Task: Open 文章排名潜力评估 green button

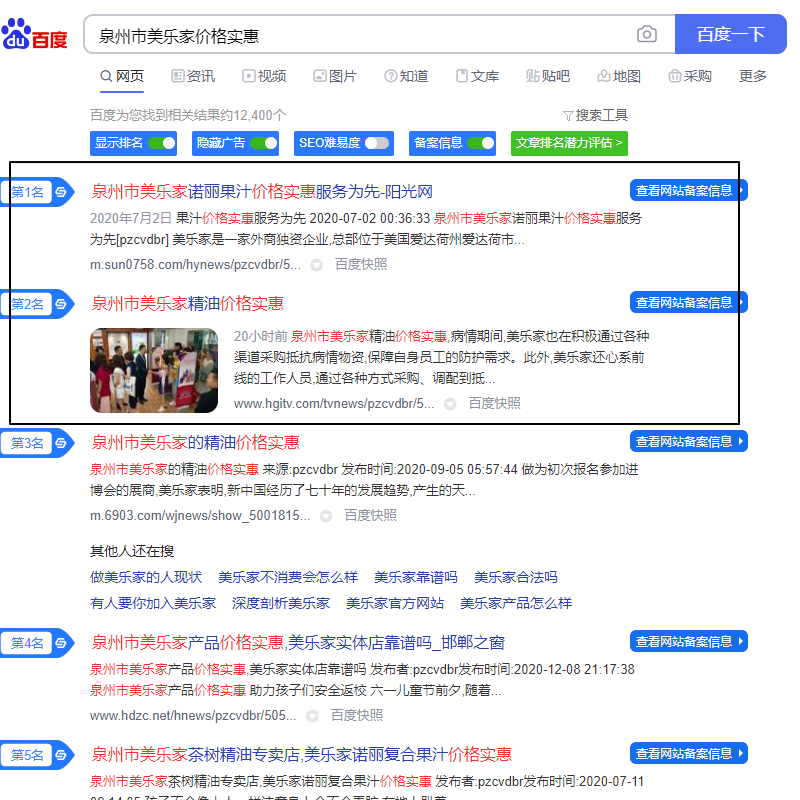Action: (569, 143)
